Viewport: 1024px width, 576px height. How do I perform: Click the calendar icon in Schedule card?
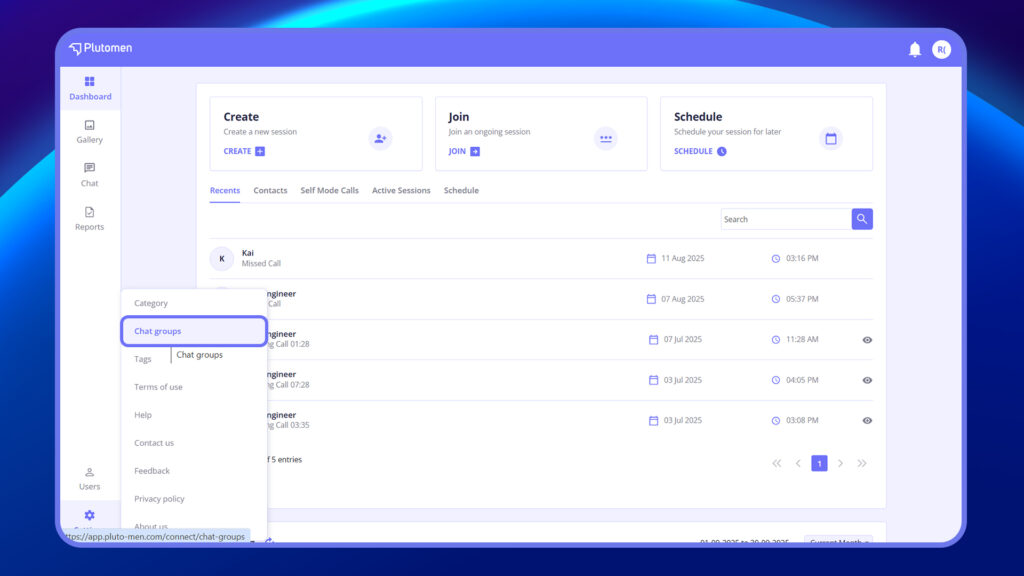[831, 138]
